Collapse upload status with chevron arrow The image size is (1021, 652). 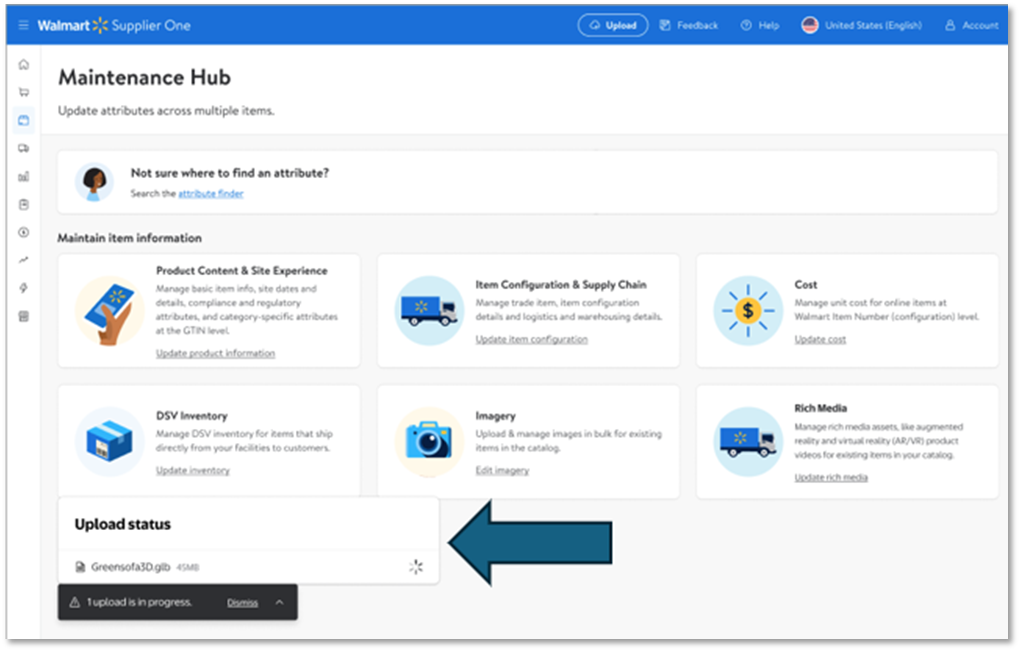point(279,602)
